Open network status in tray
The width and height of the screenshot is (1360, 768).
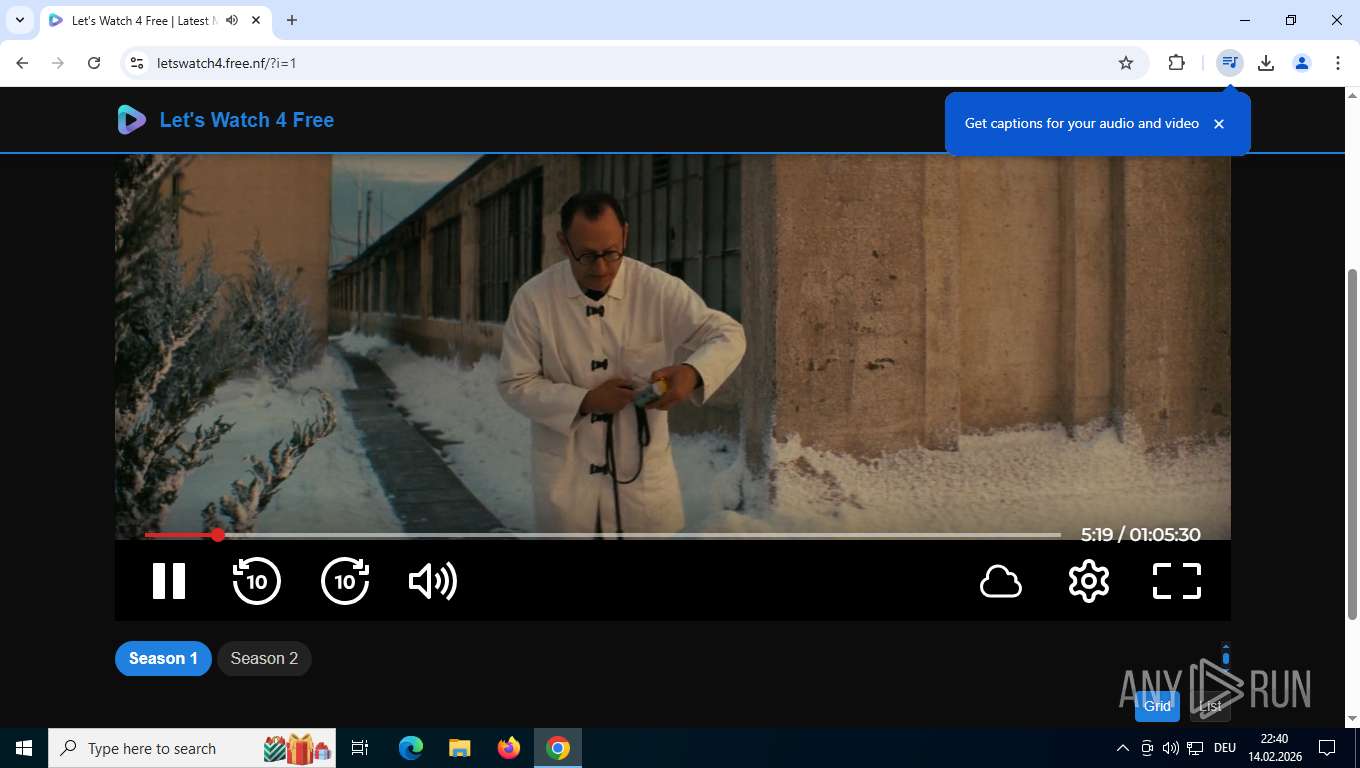coord(1194,748)
